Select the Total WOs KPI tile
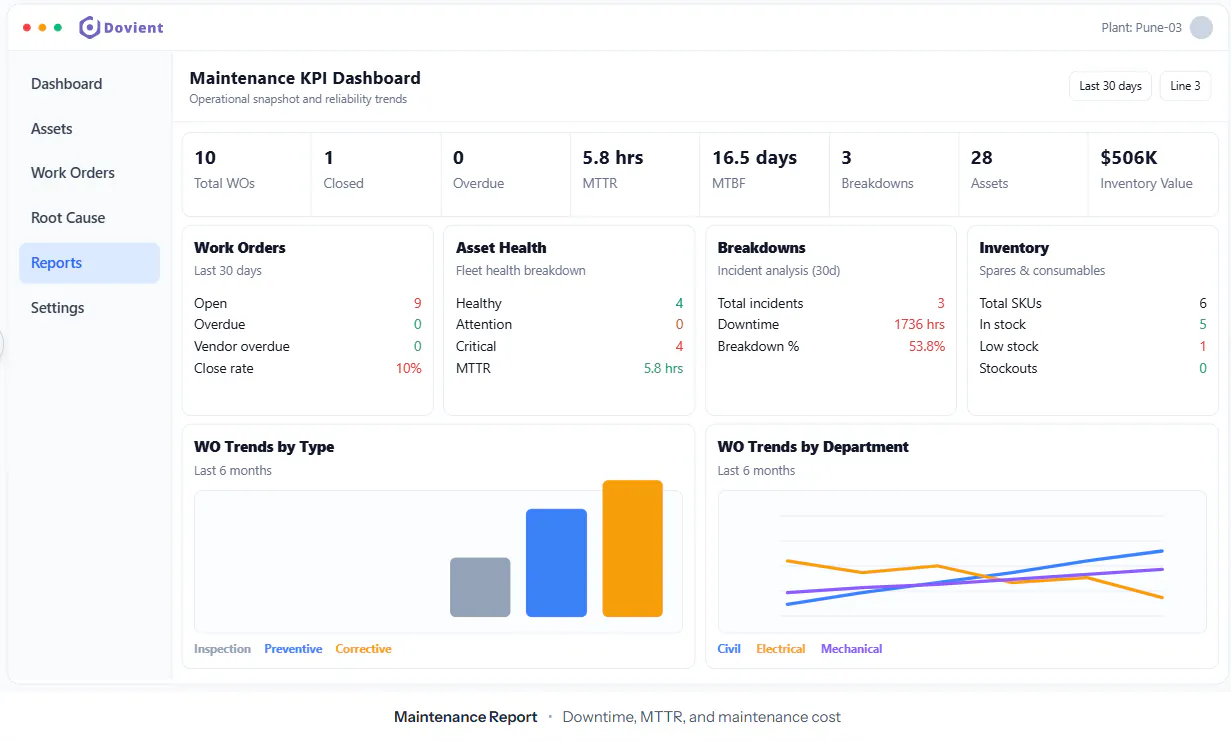This screenshot has width=1231, height=742. [x=246, y=174]
